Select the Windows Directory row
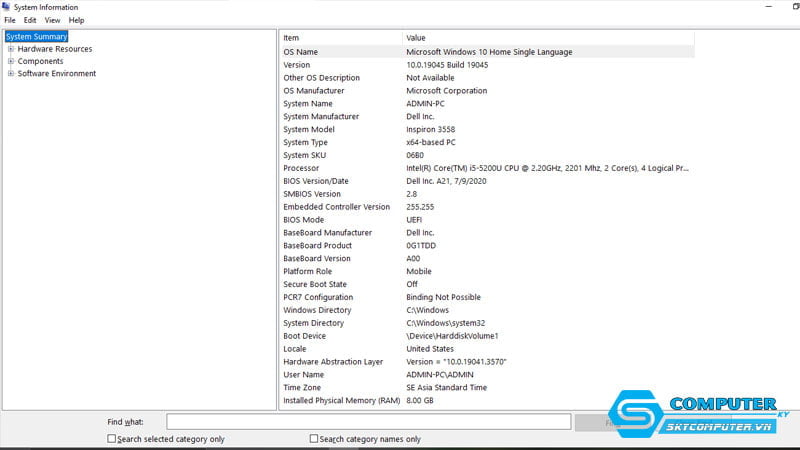Image resolution: width=800 pixels, height=450 pixels. point(488,310)
